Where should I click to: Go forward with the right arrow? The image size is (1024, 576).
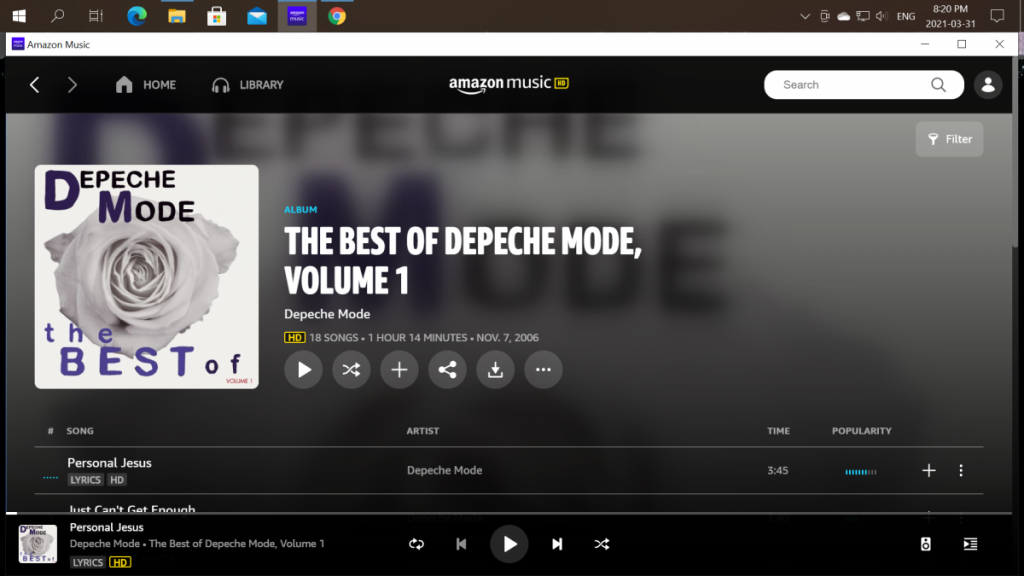72,85
